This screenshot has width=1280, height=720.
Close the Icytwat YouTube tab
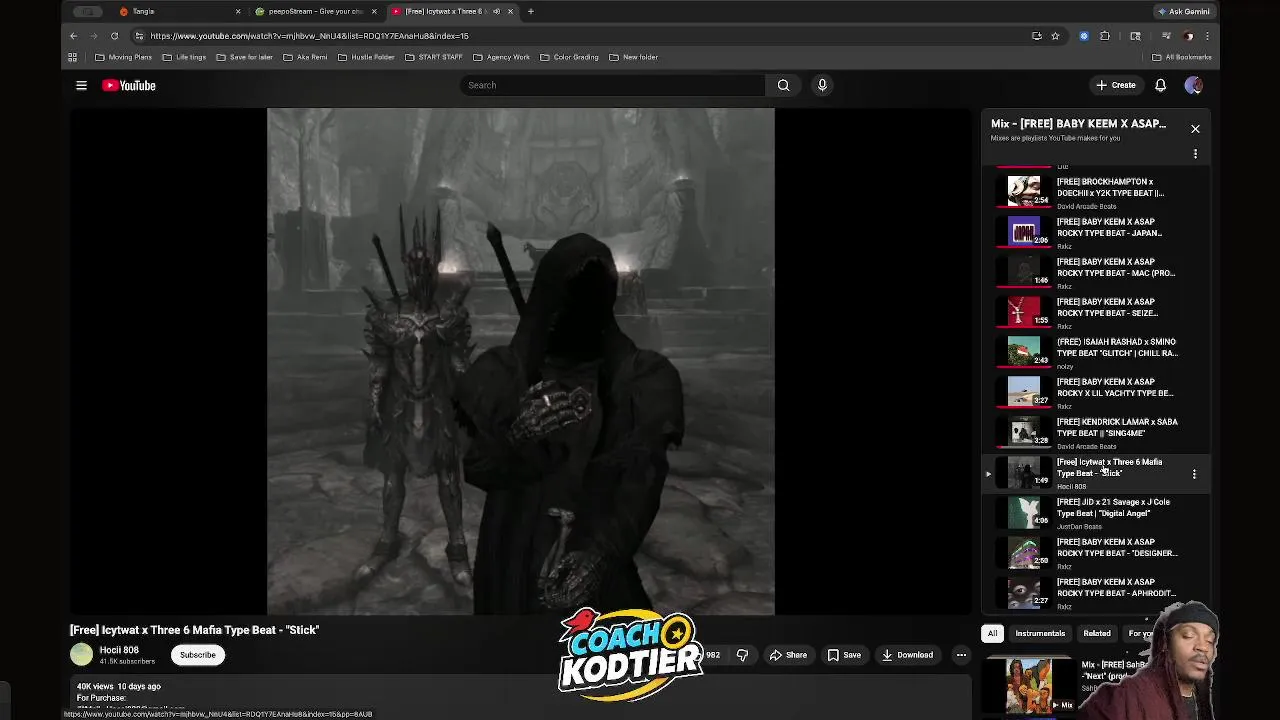pos(510,11)
